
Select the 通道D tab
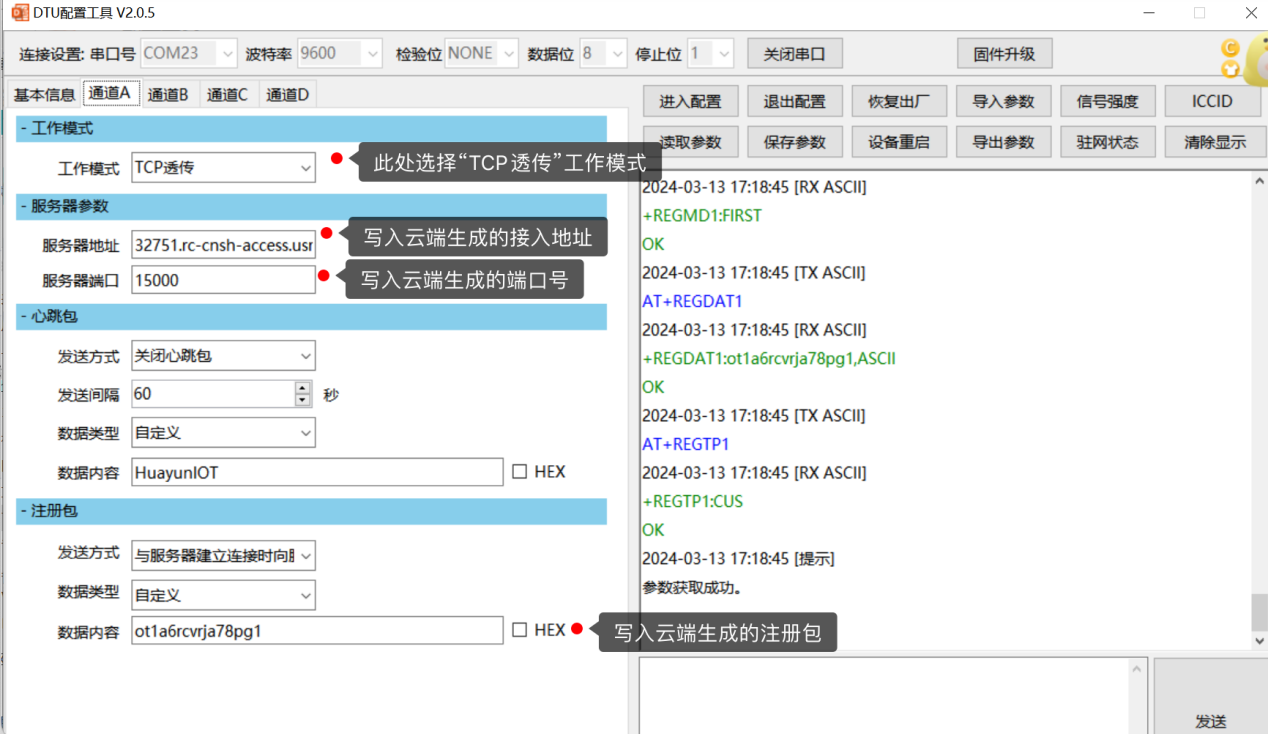click(287, 95)
